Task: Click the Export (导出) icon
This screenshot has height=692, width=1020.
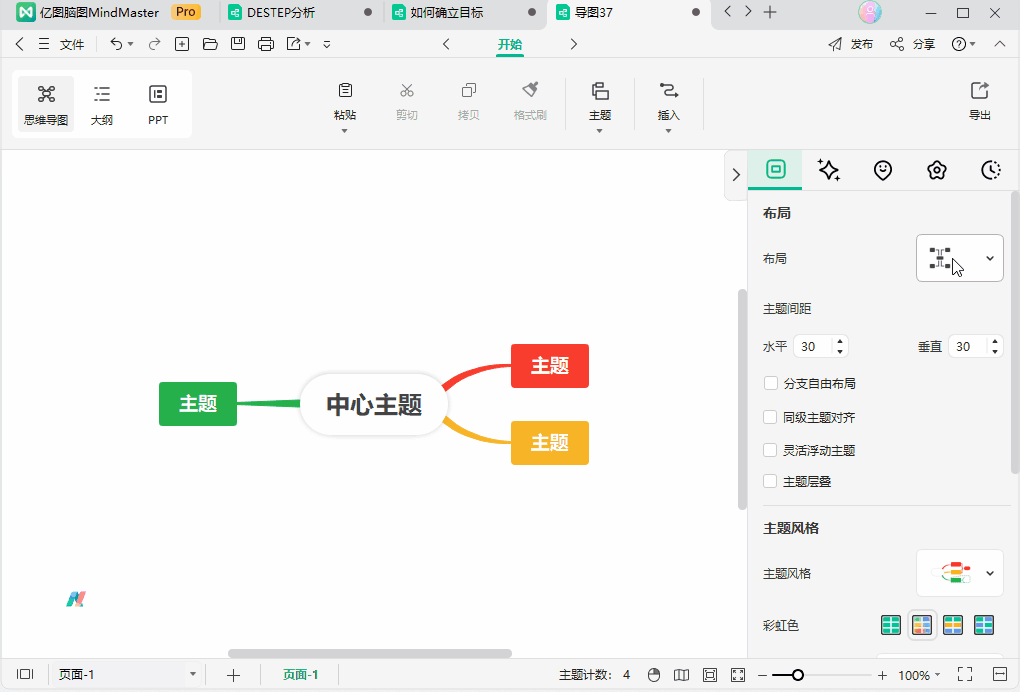Action: coord(980,91)
